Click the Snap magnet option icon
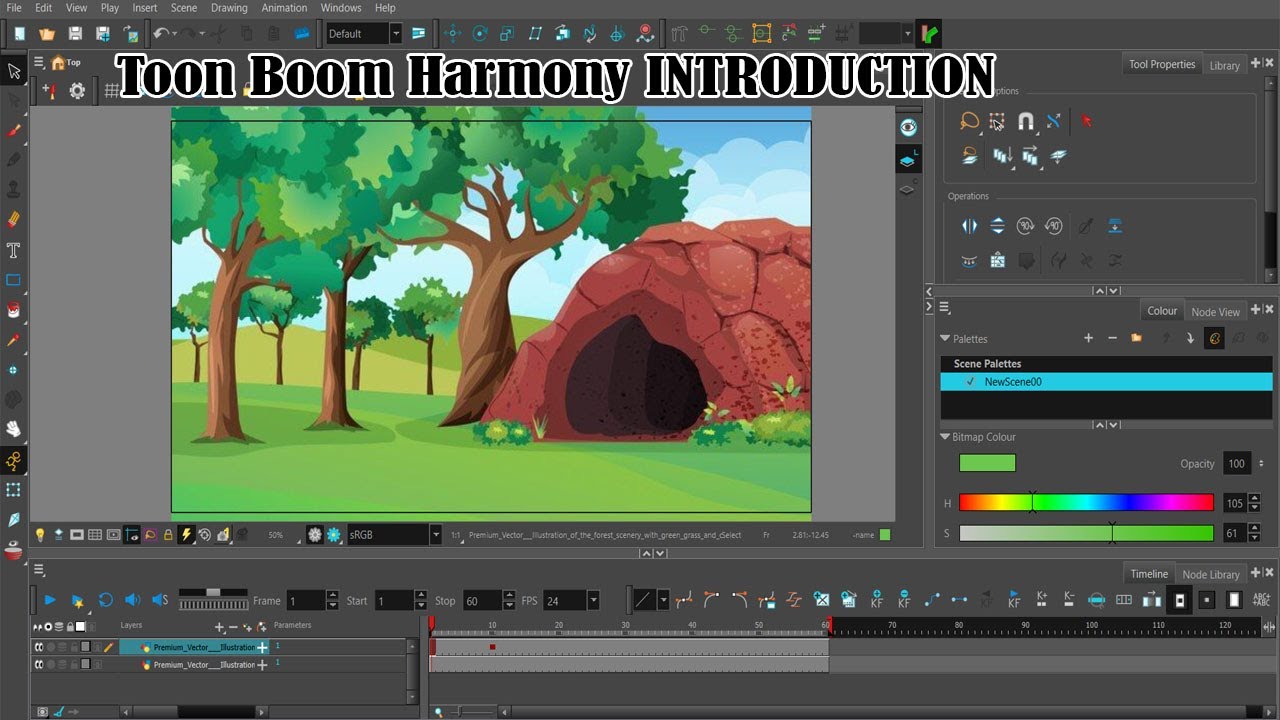The height and width of the screenshot is (720, 1280). click(1025, 121)
